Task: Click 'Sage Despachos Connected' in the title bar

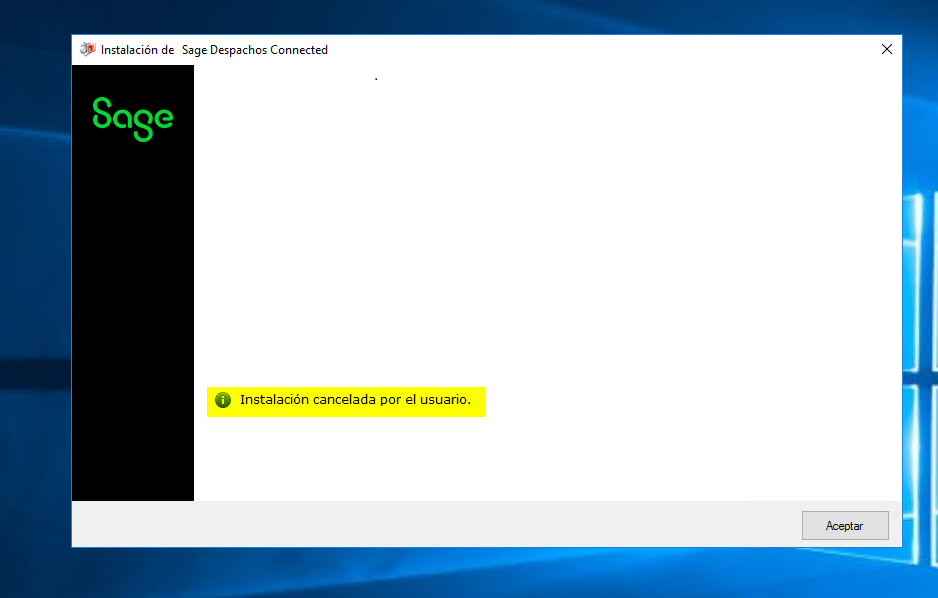Action: pos(255,50)
